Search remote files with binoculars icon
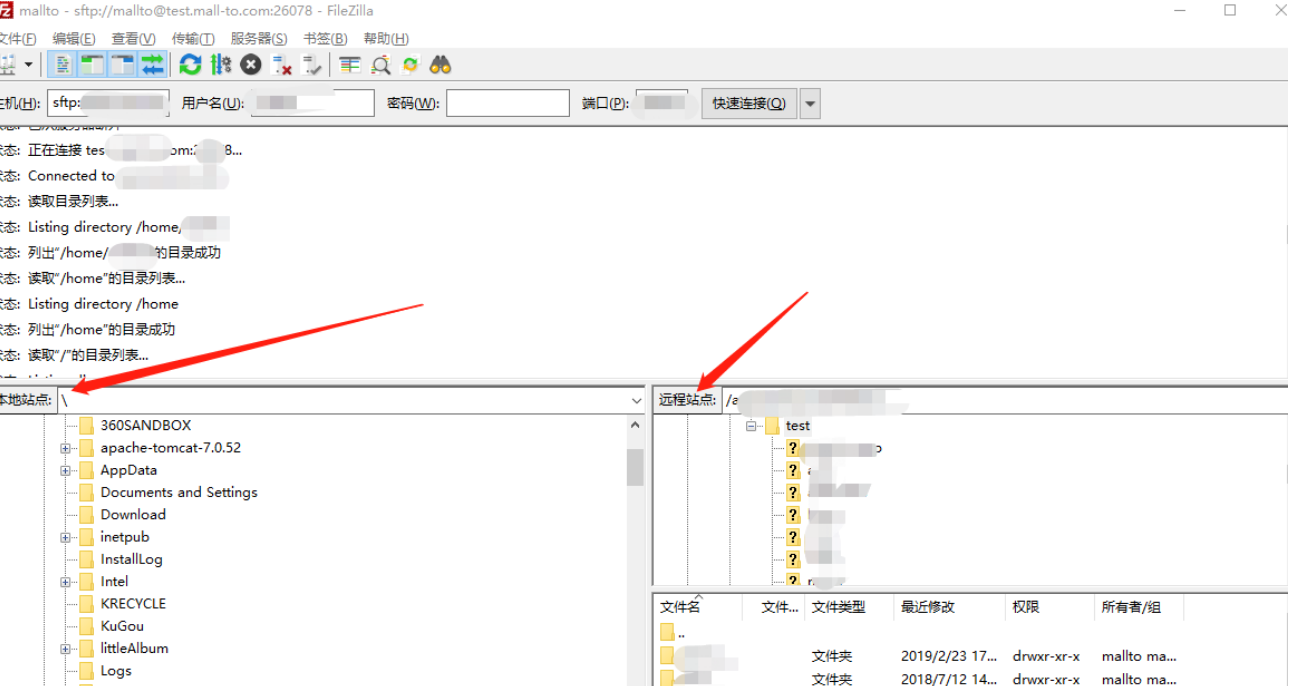Screen dimensions: 1294x686 tap(441, 65)
